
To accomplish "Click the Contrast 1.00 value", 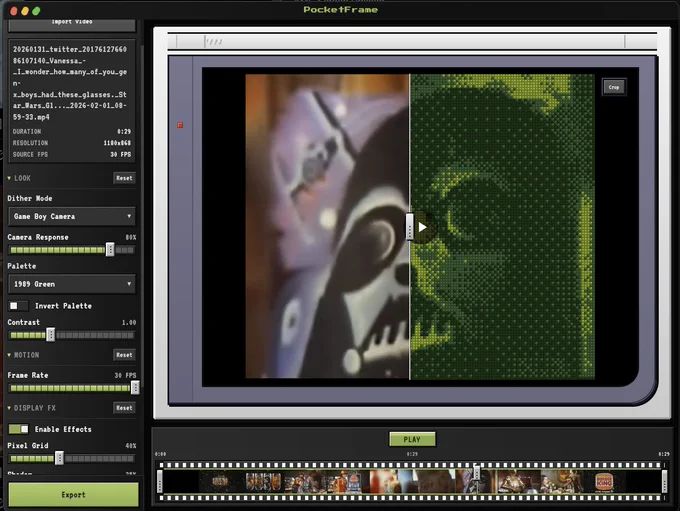I will (129, 323).
